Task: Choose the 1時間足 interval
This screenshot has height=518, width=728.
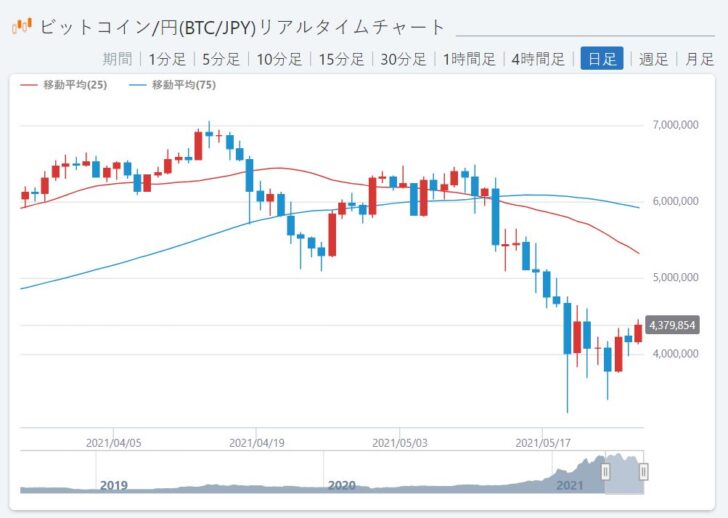Action: 469,59
